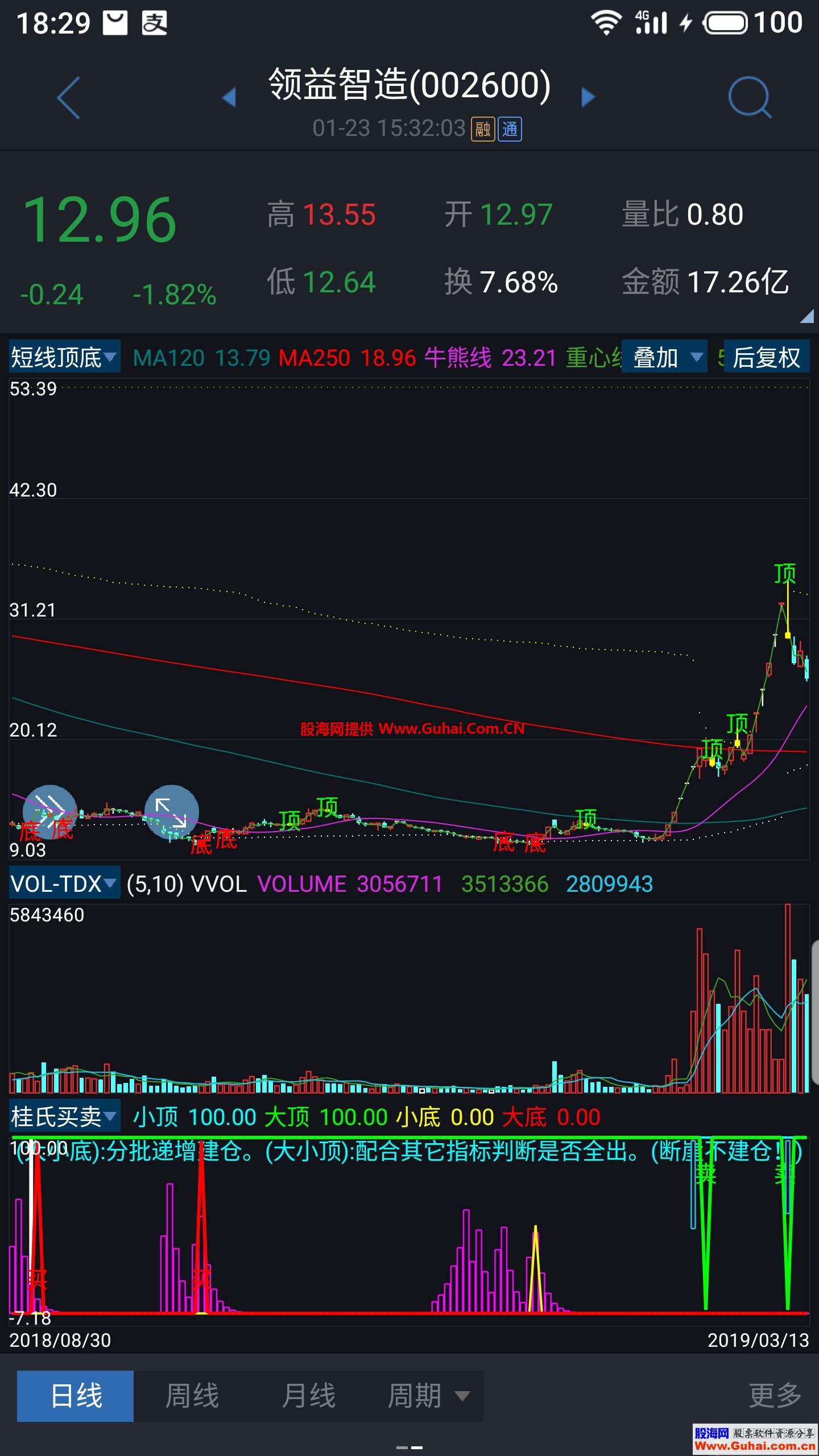
Task: Tap the 大底 0.00 indicator value
Action: 551,1118
